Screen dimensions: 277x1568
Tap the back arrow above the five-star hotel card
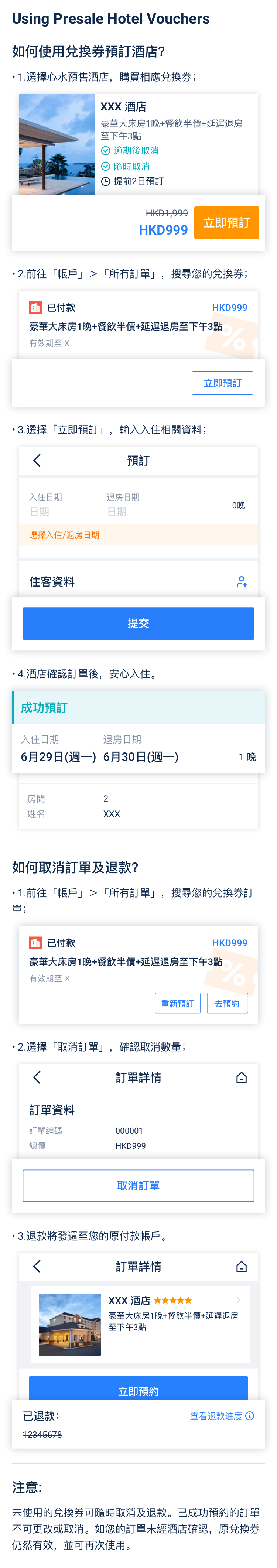coord(37,1267)
